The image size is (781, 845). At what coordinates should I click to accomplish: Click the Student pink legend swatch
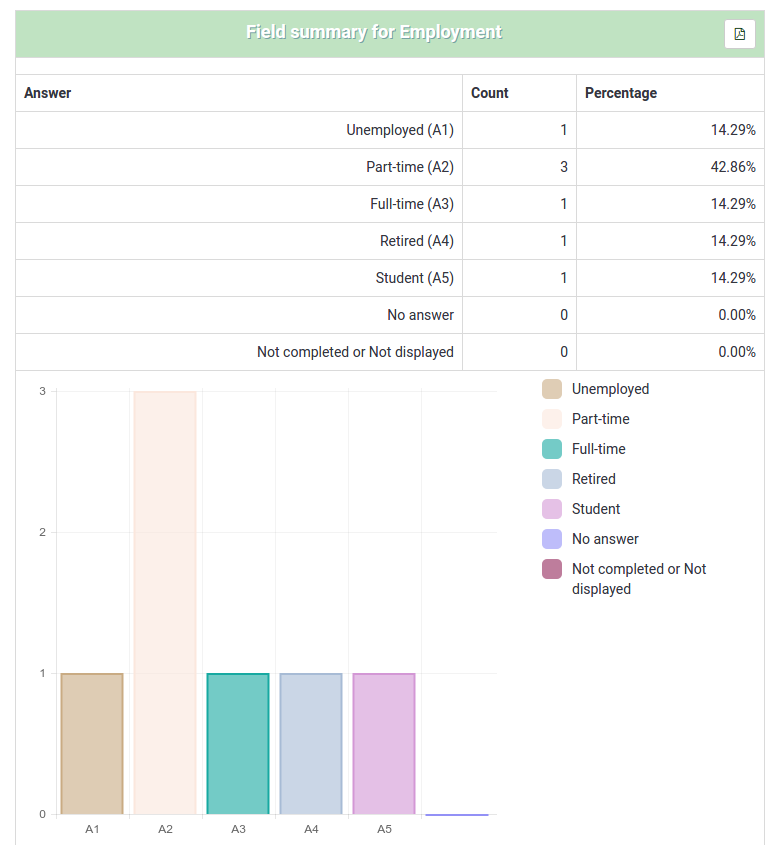(x=552, y=509)
